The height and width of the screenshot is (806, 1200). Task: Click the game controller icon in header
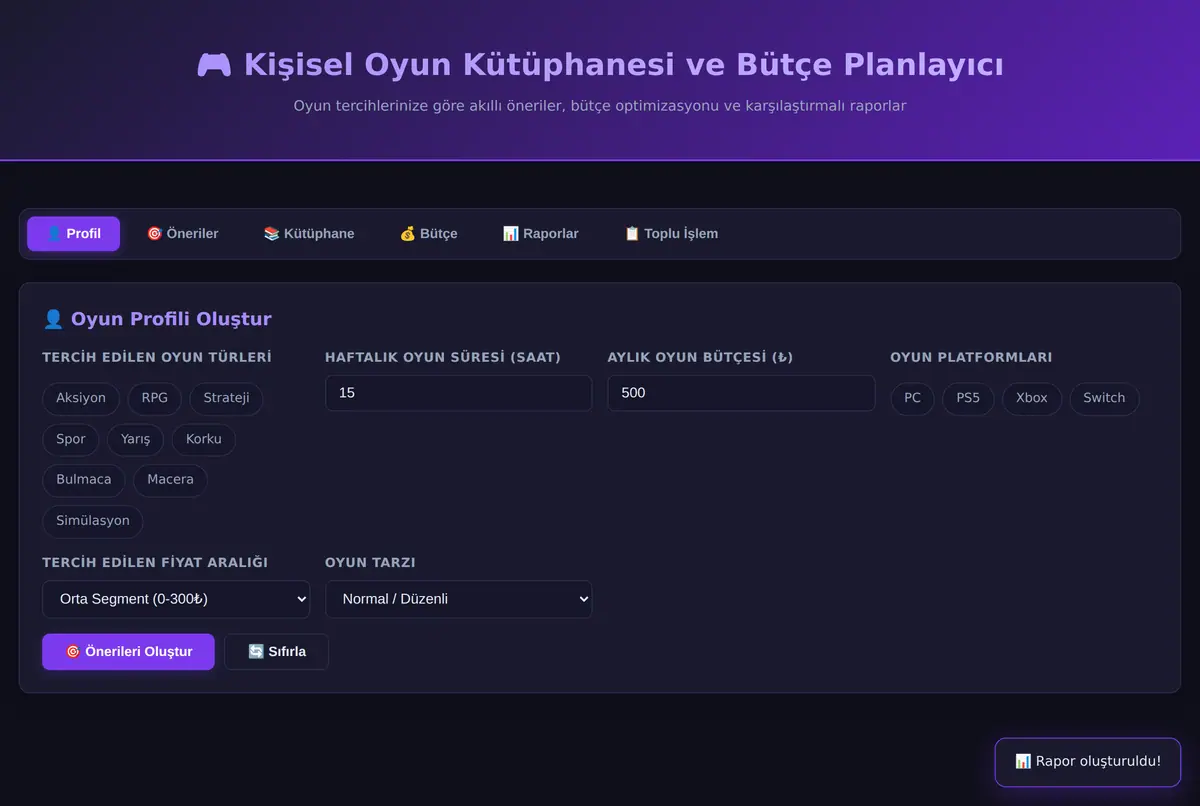pos(214,65)
